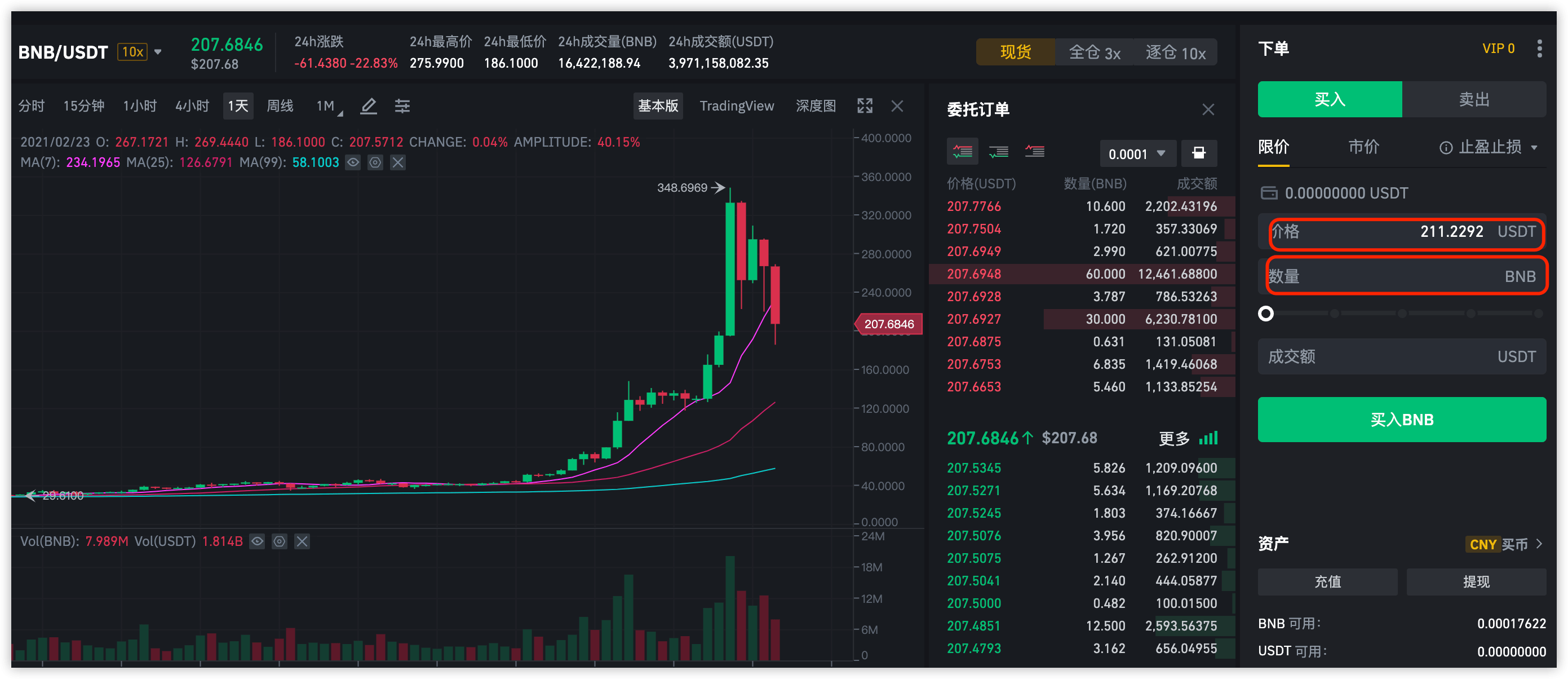The width and height of the screenshot is (1568, 679).
Task: Click the 提现 withdraw button
Action: (1476, 581)
